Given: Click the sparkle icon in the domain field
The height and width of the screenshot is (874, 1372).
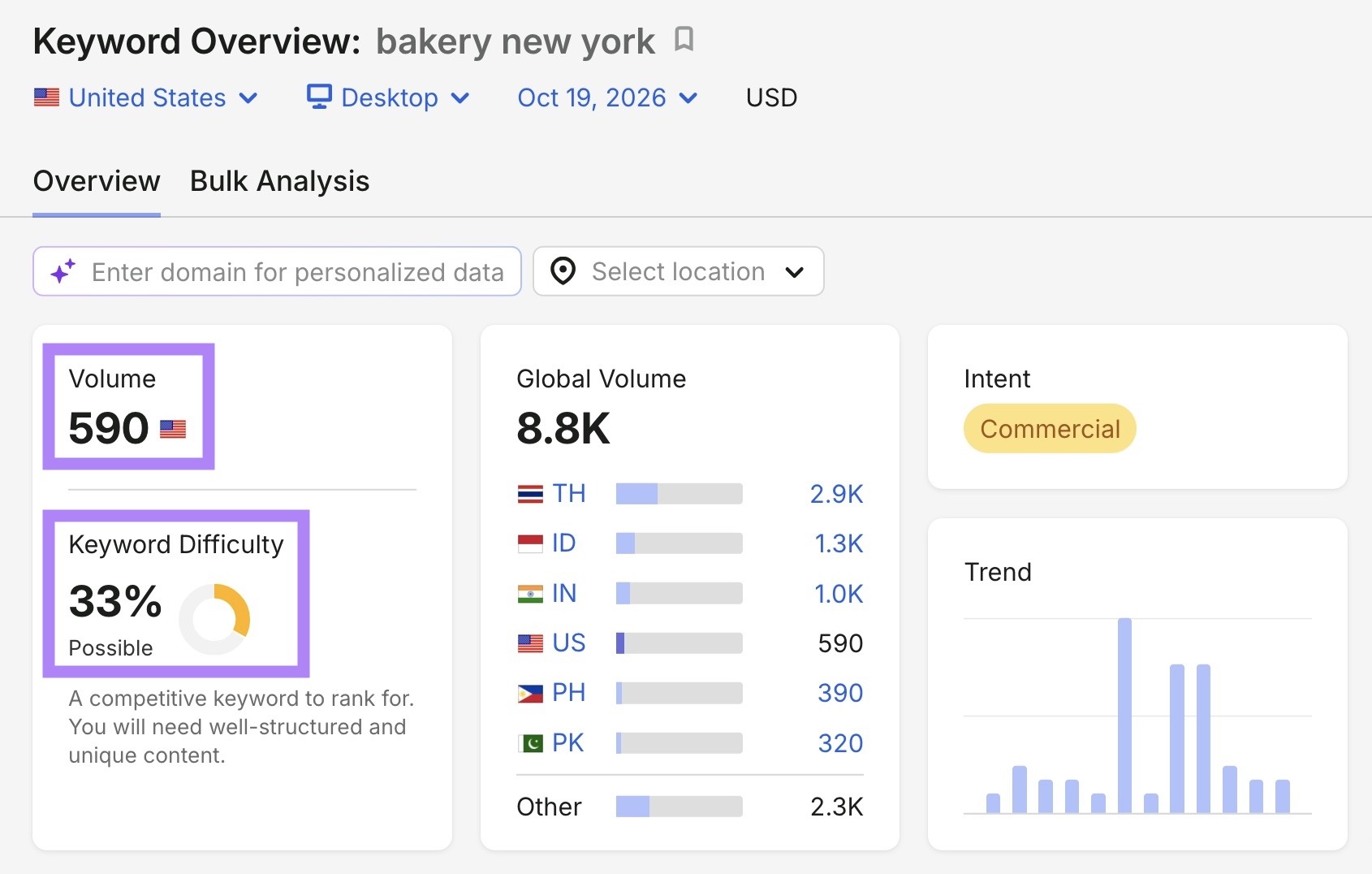Looking at the screenshot, I should [63, 271].
